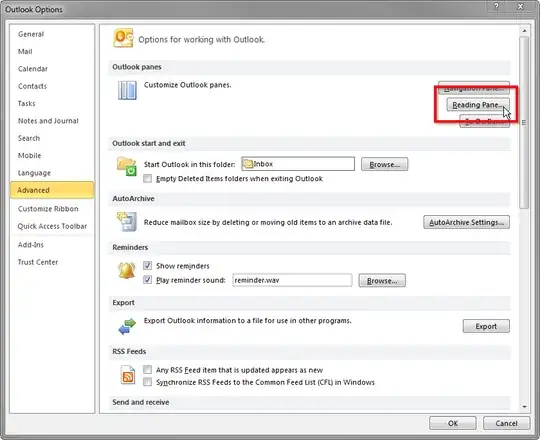Screen dimensions: 540x440
Task: Open the Quick Access Toolbar category
Action: point(52,226)
